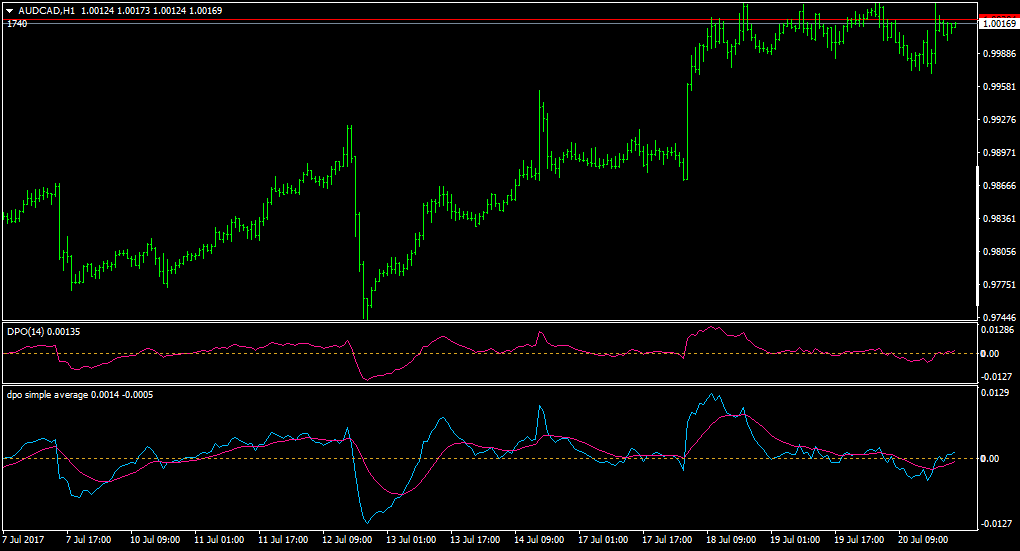Image resolution: width=1020 pixels, height=551 pixels.
Task: Click the 18 Jul 09:00 time label
Action: coord(731,540)
